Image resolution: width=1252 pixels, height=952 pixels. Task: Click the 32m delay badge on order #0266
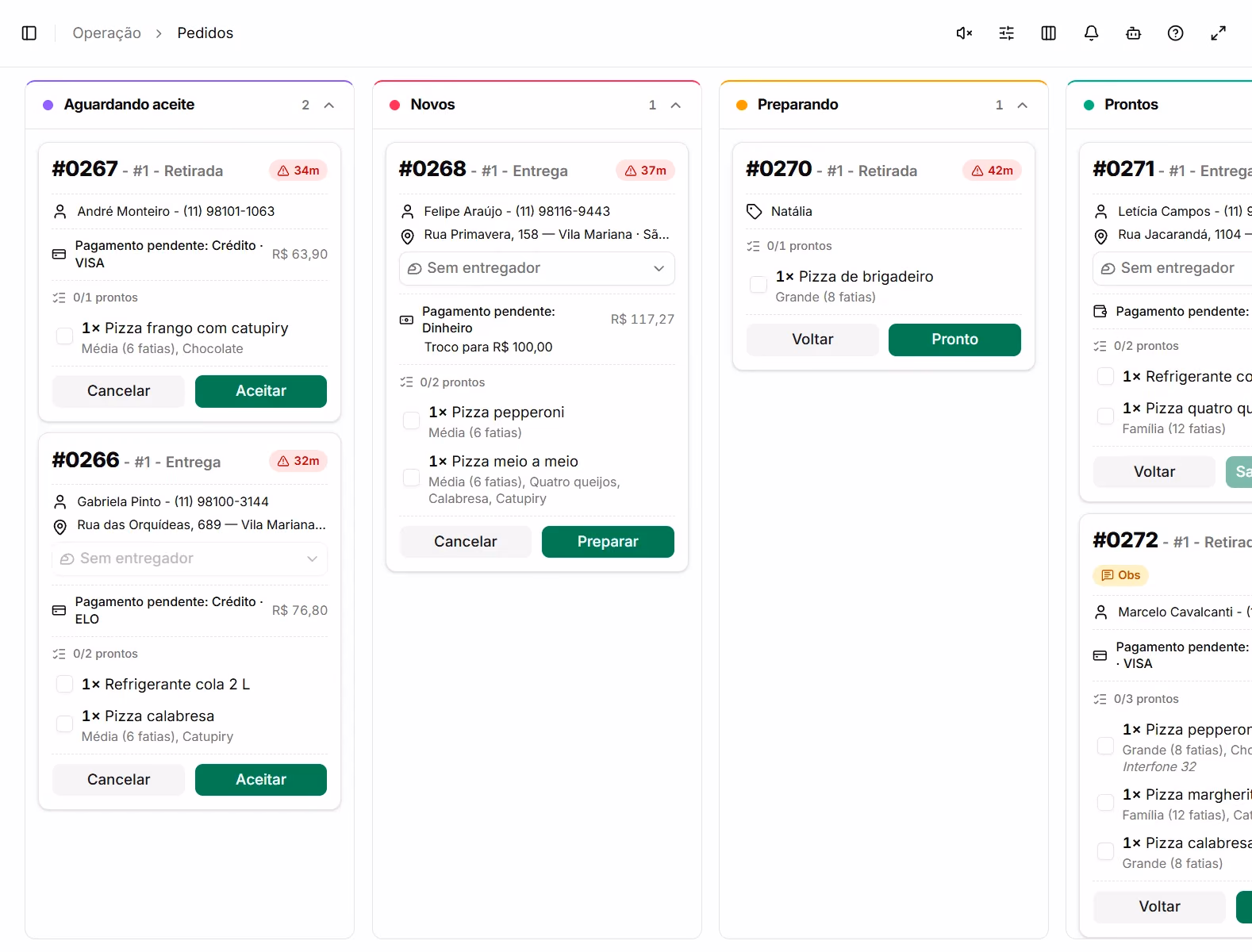click(x=298, y=461)
